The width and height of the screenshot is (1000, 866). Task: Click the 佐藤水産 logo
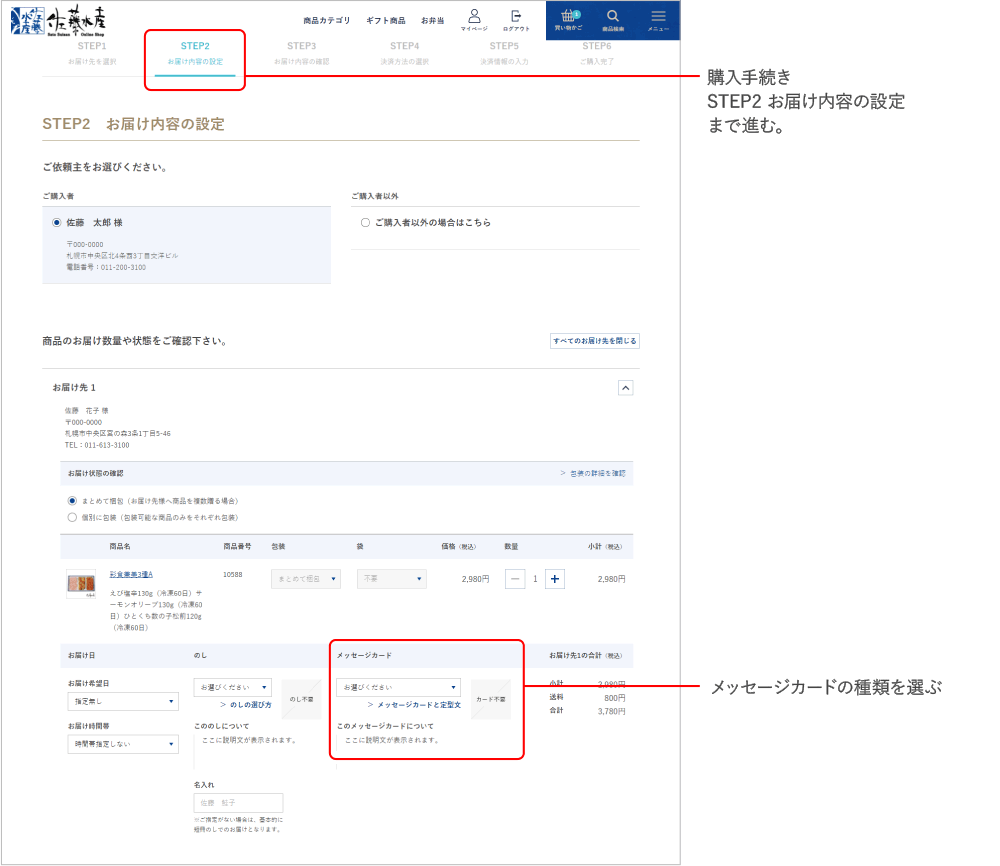[58, 19]
